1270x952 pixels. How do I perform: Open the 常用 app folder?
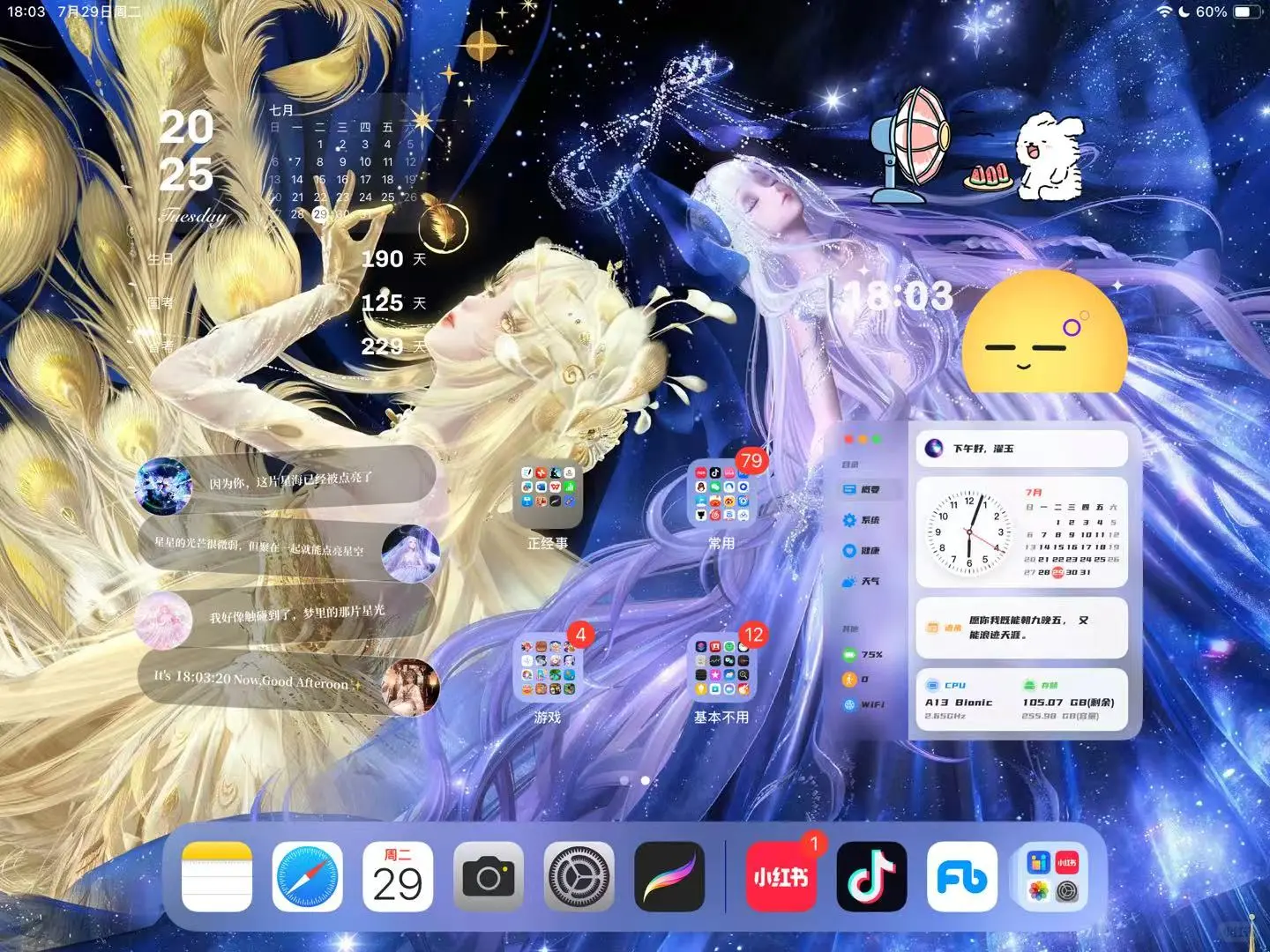[x=721, y=494]
